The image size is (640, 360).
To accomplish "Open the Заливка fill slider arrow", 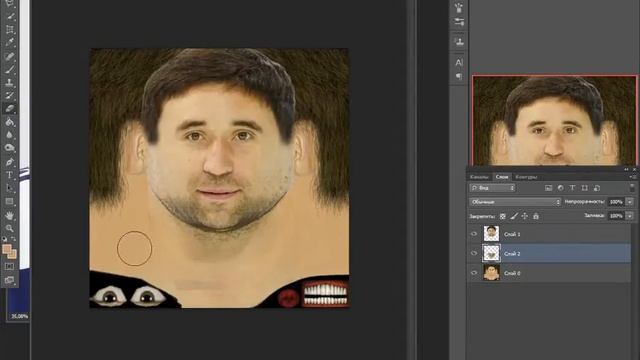I will (x=630, y=216).
